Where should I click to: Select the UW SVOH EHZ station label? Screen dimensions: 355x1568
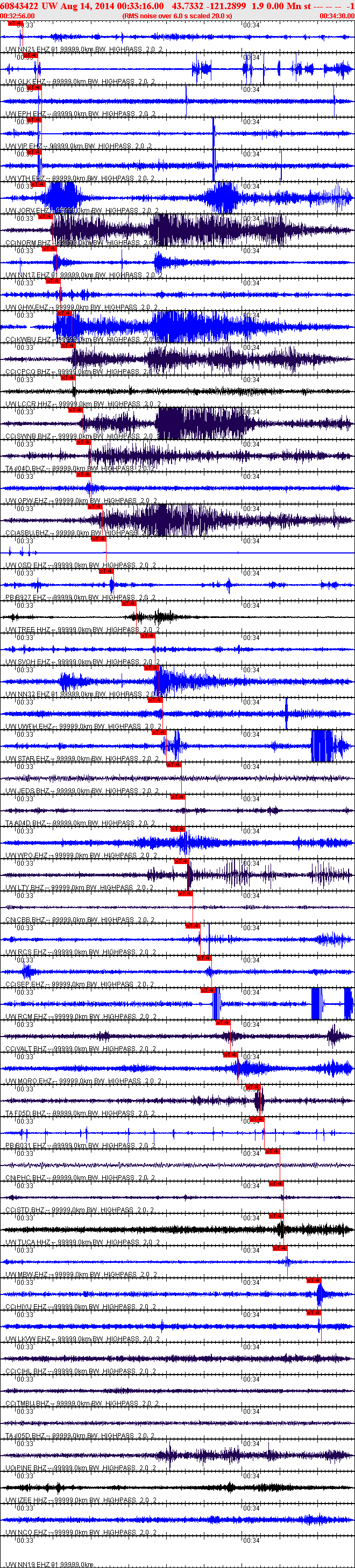tap(82, 662)
